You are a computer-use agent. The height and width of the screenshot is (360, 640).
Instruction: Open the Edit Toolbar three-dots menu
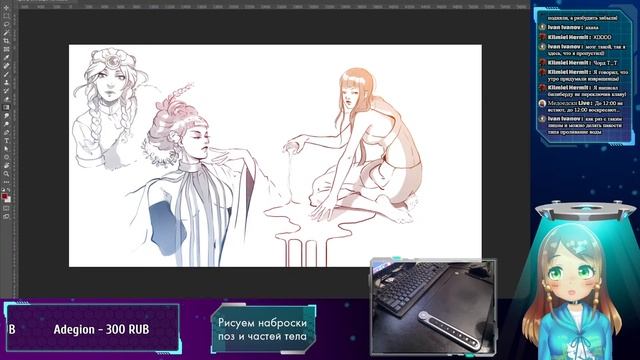pos(6,182)
